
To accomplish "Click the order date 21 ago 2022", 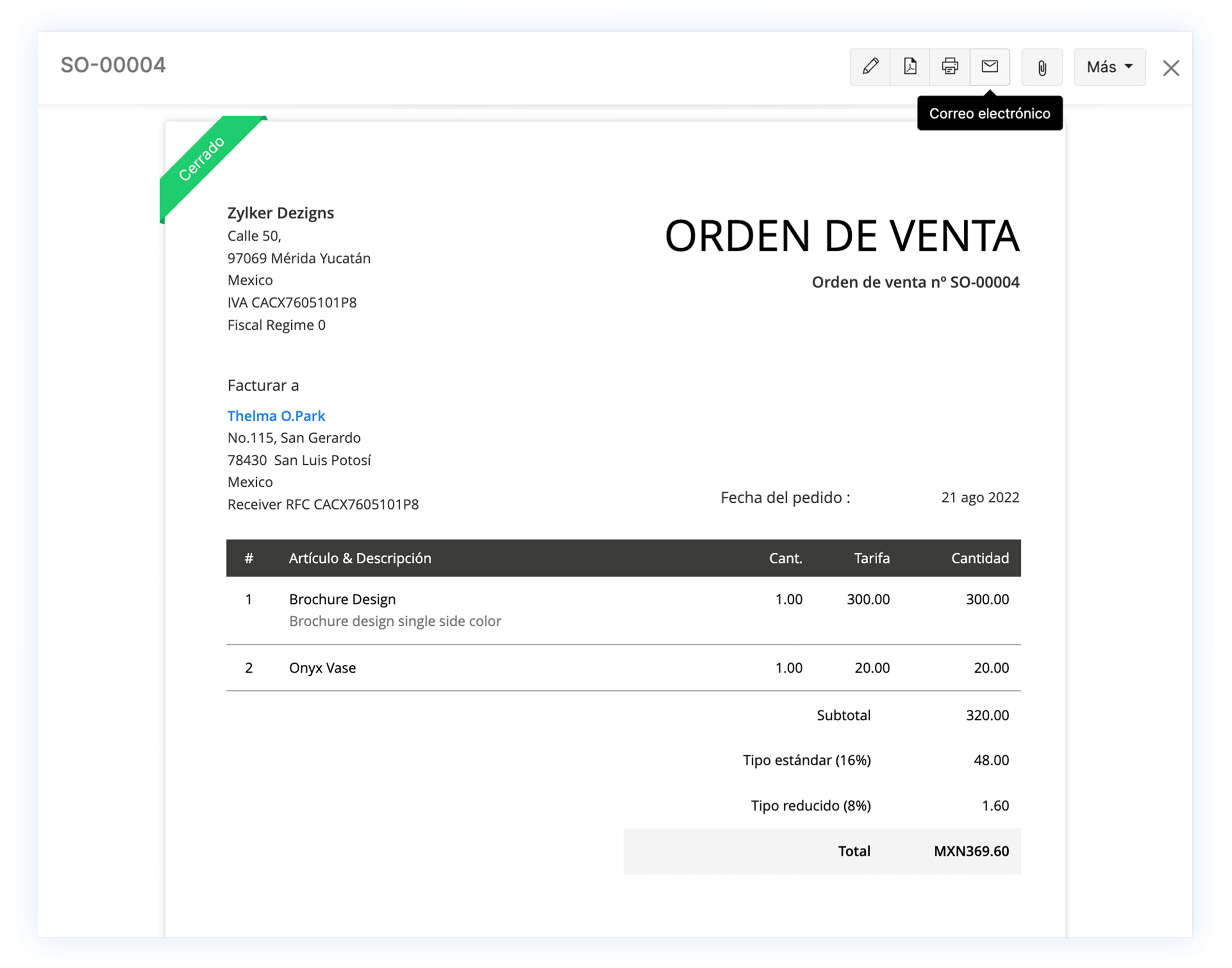I will coord(980,497).
